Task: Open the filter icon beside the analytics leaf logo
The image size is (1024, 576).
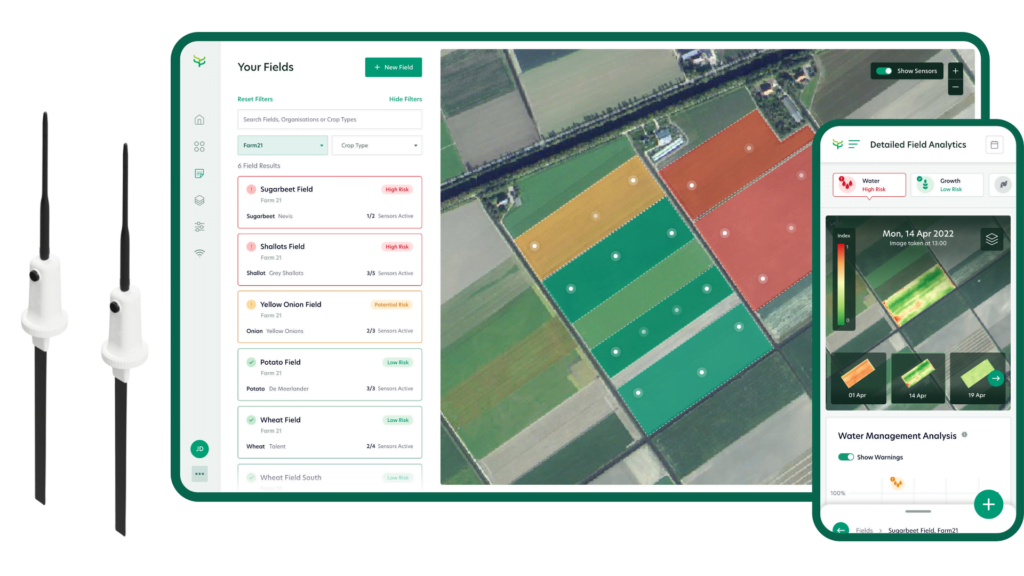Action: (853, 145)
